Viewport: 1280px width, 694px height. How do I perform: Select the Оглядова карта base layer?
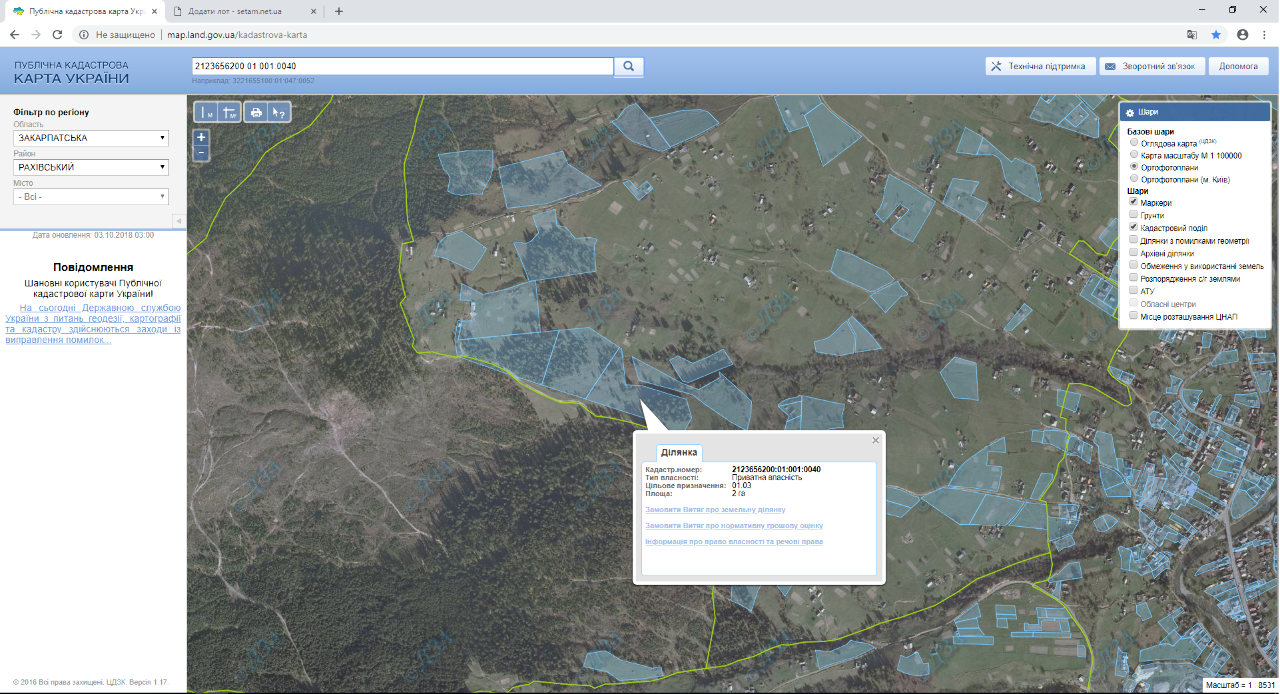[x=1133, y=143]
